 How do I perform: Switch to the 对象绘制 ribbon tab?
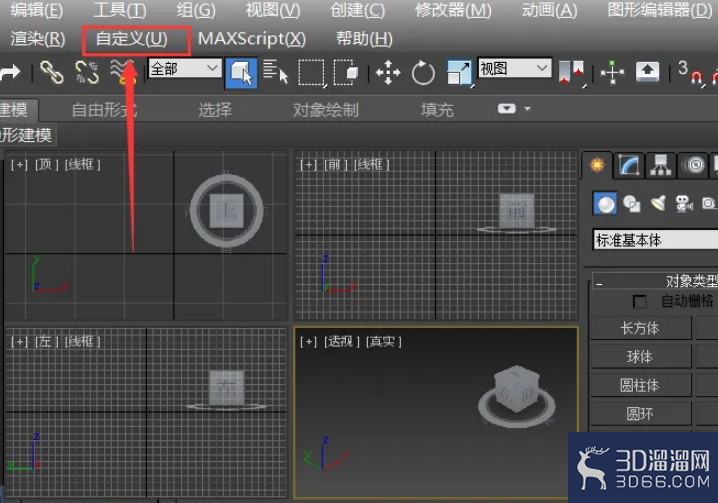[326, 110]
